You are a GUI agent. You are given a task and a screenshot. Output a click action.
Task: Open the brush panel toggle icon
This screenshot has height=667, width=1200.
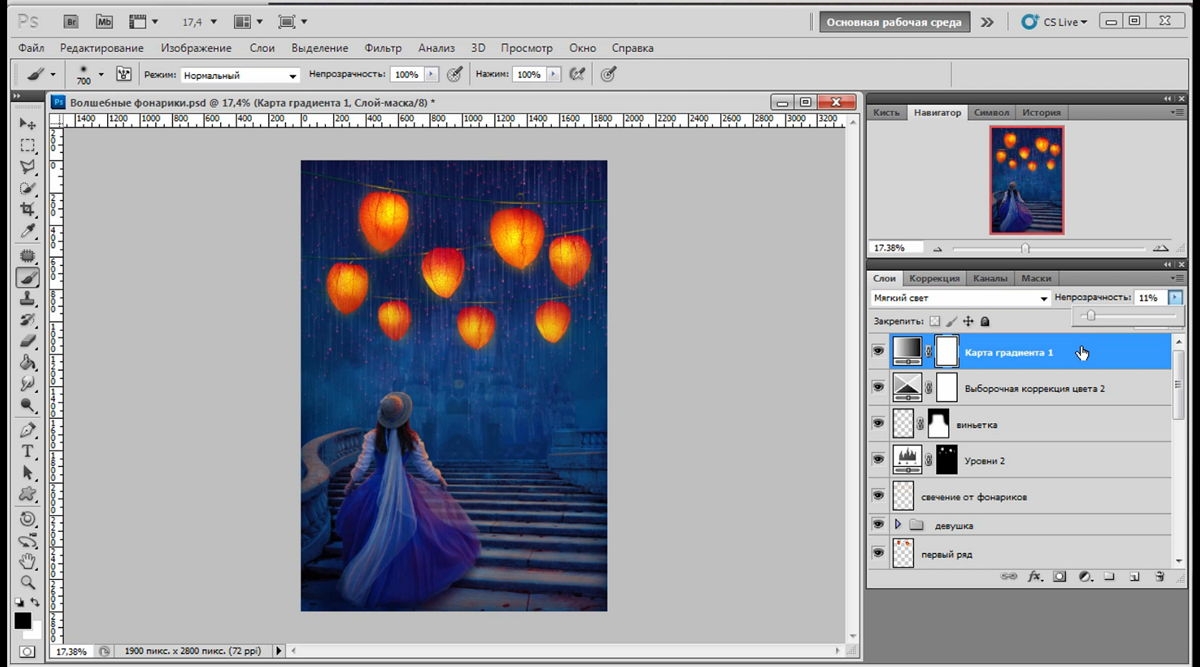click(x=124, y=74)
